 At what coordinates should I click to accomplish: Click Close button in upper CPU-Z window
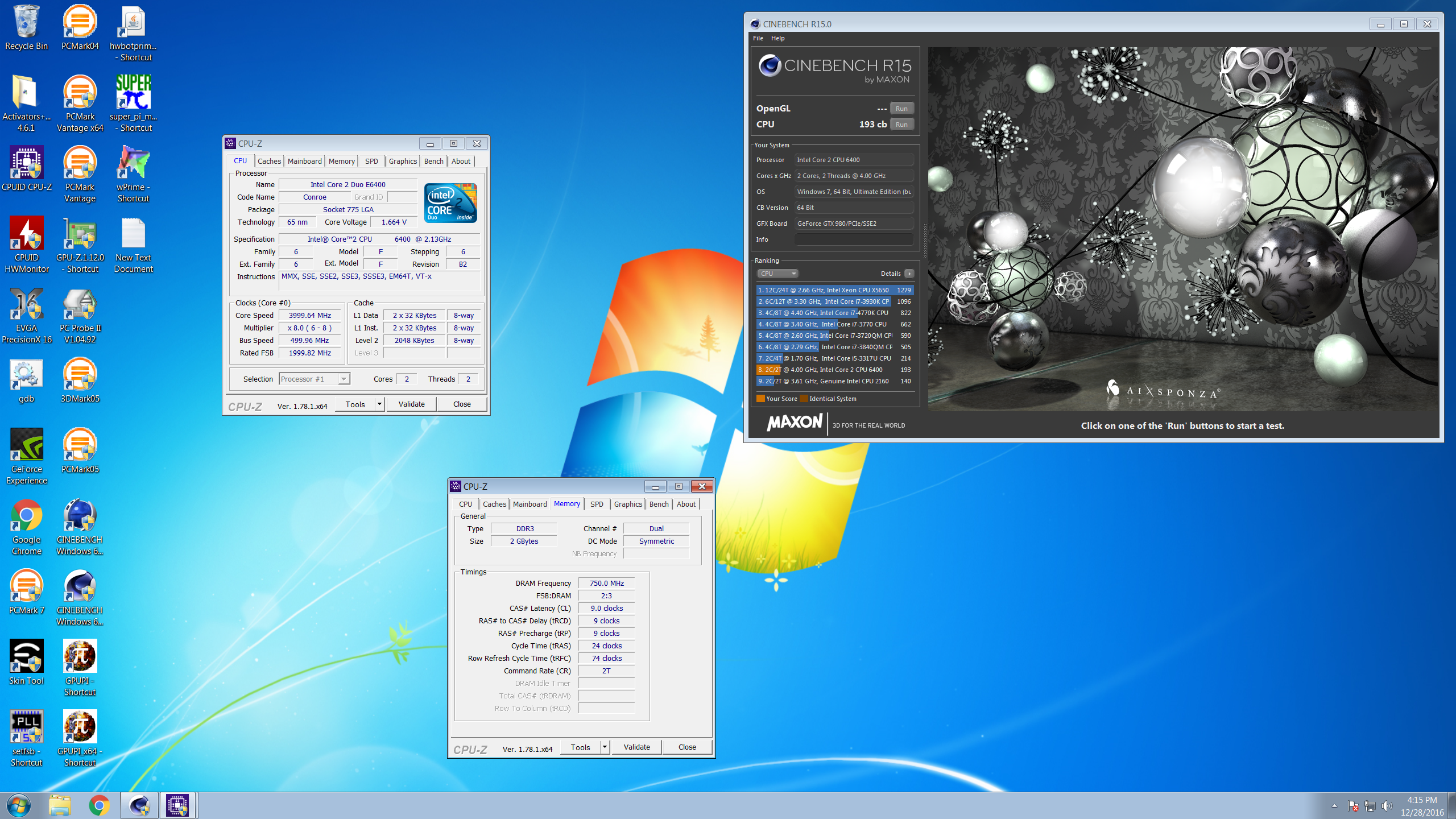point(462,404)
